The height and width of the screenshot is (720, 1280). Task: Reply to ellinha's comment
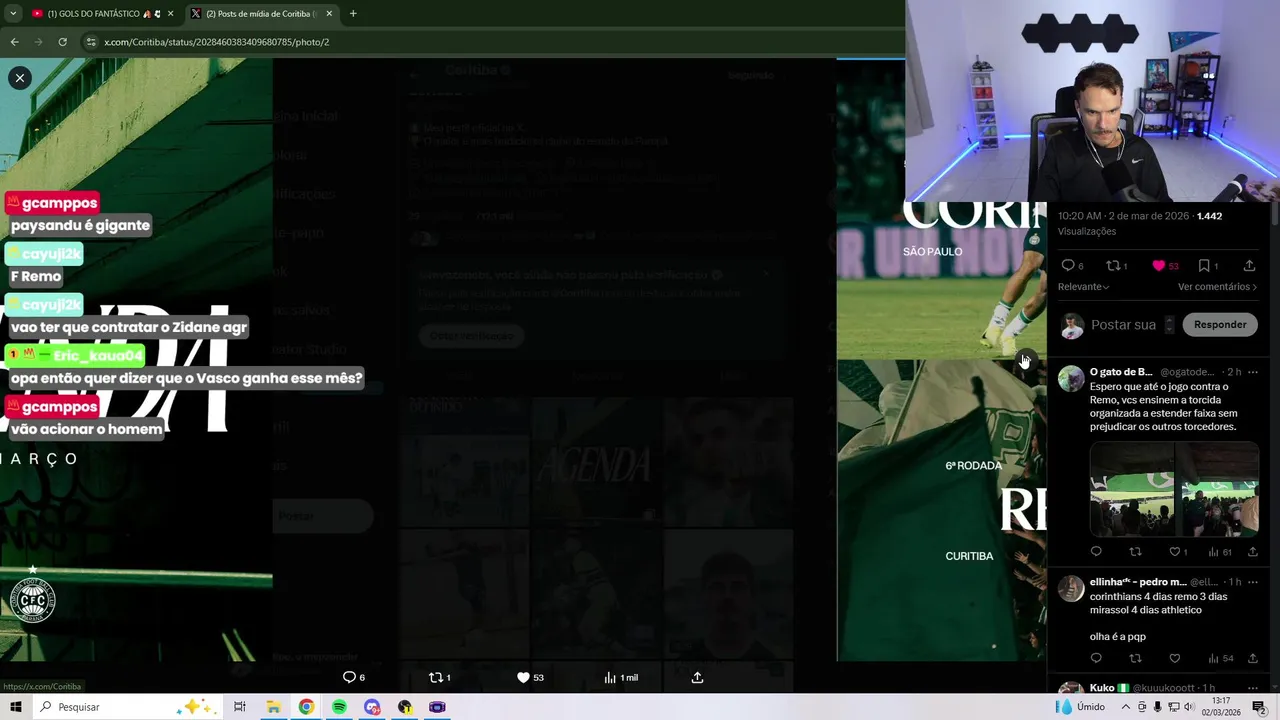point(1096,658)
